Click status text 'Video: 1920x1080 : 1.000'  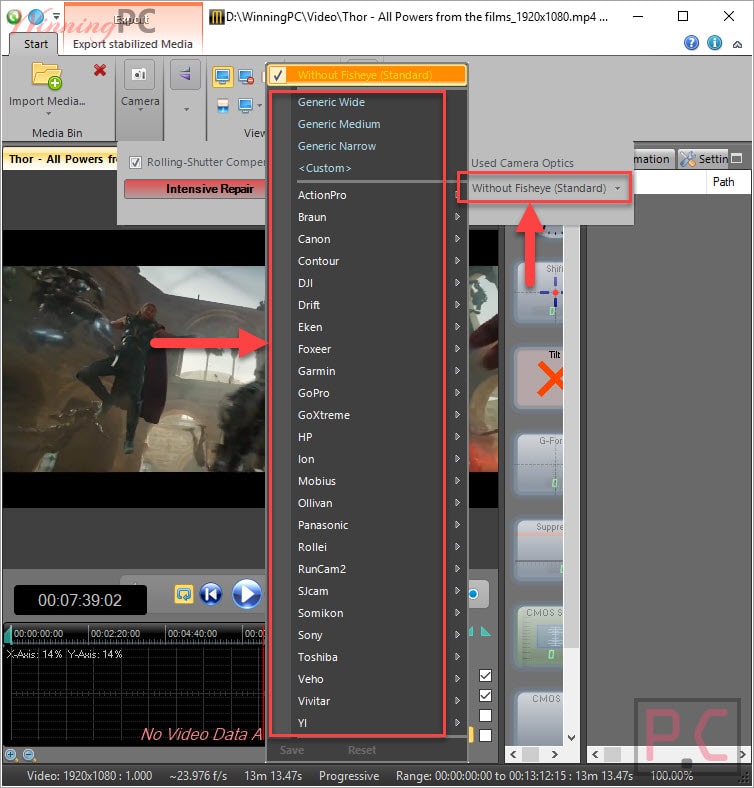(x=89, y=775)
